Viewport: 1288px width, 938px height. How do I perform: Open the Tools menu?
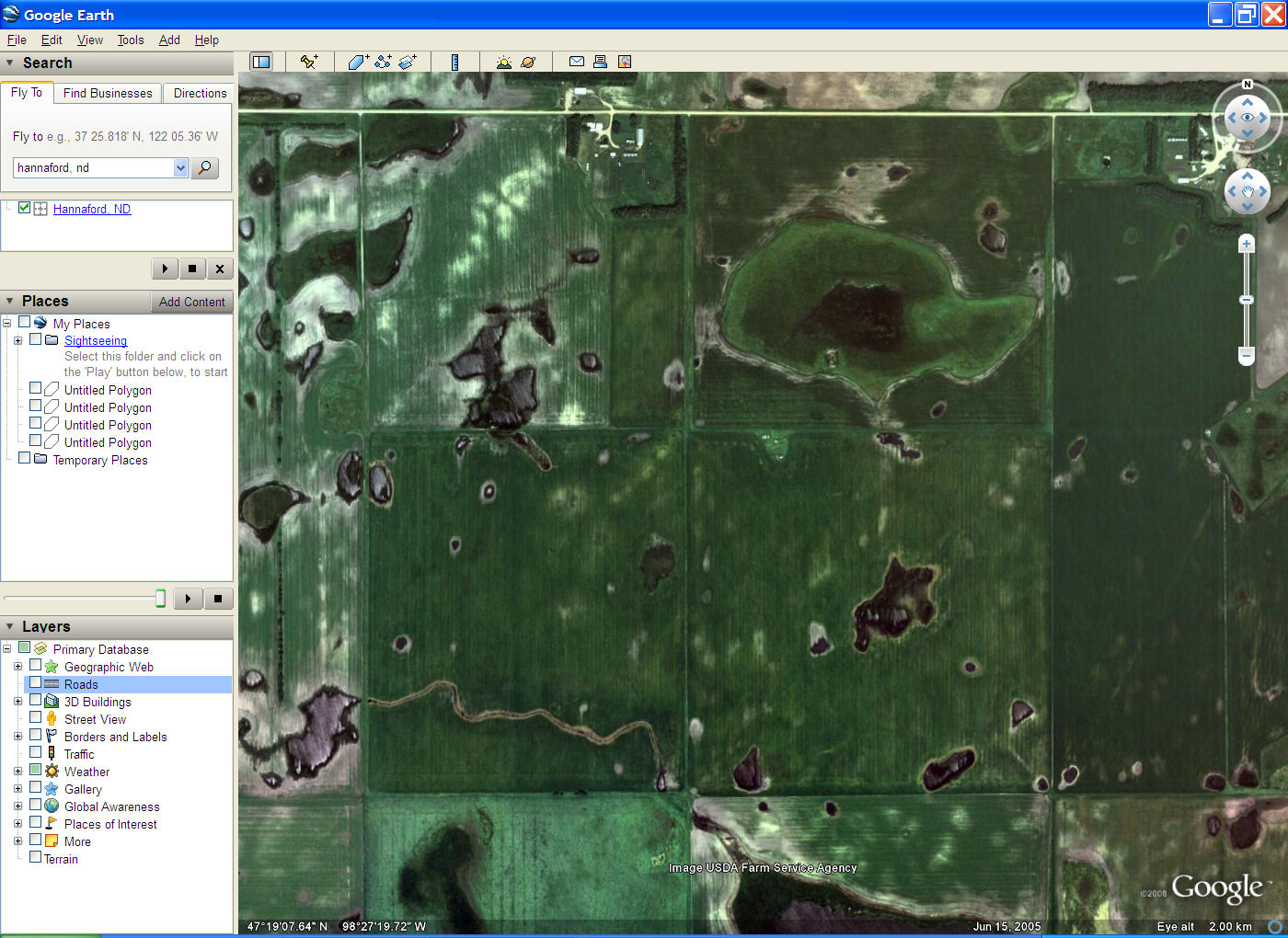[x=131, y=40]
